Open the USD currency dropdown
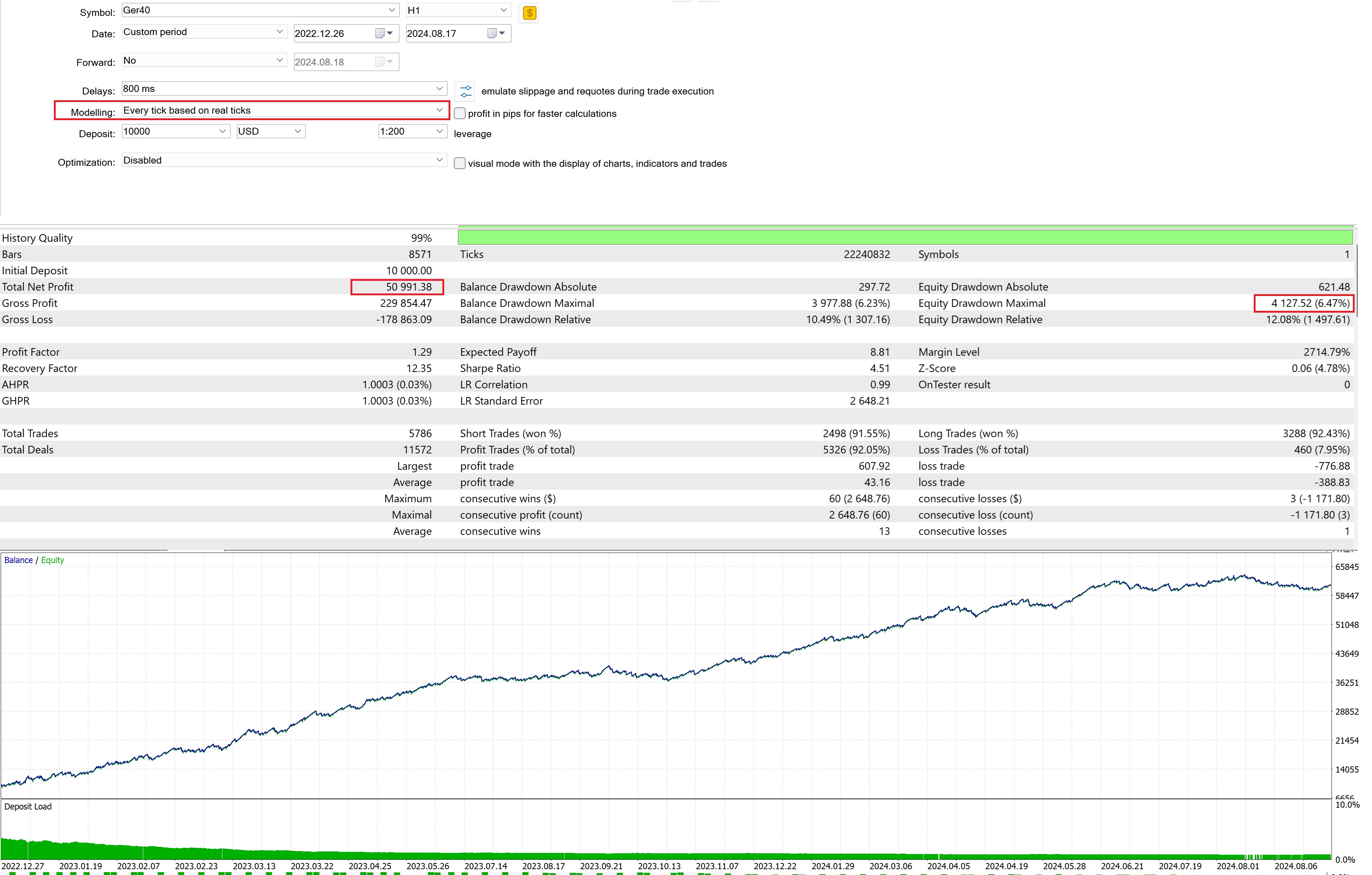The height and width of the screenshot is (875, 1372). (x=297, y=131)
